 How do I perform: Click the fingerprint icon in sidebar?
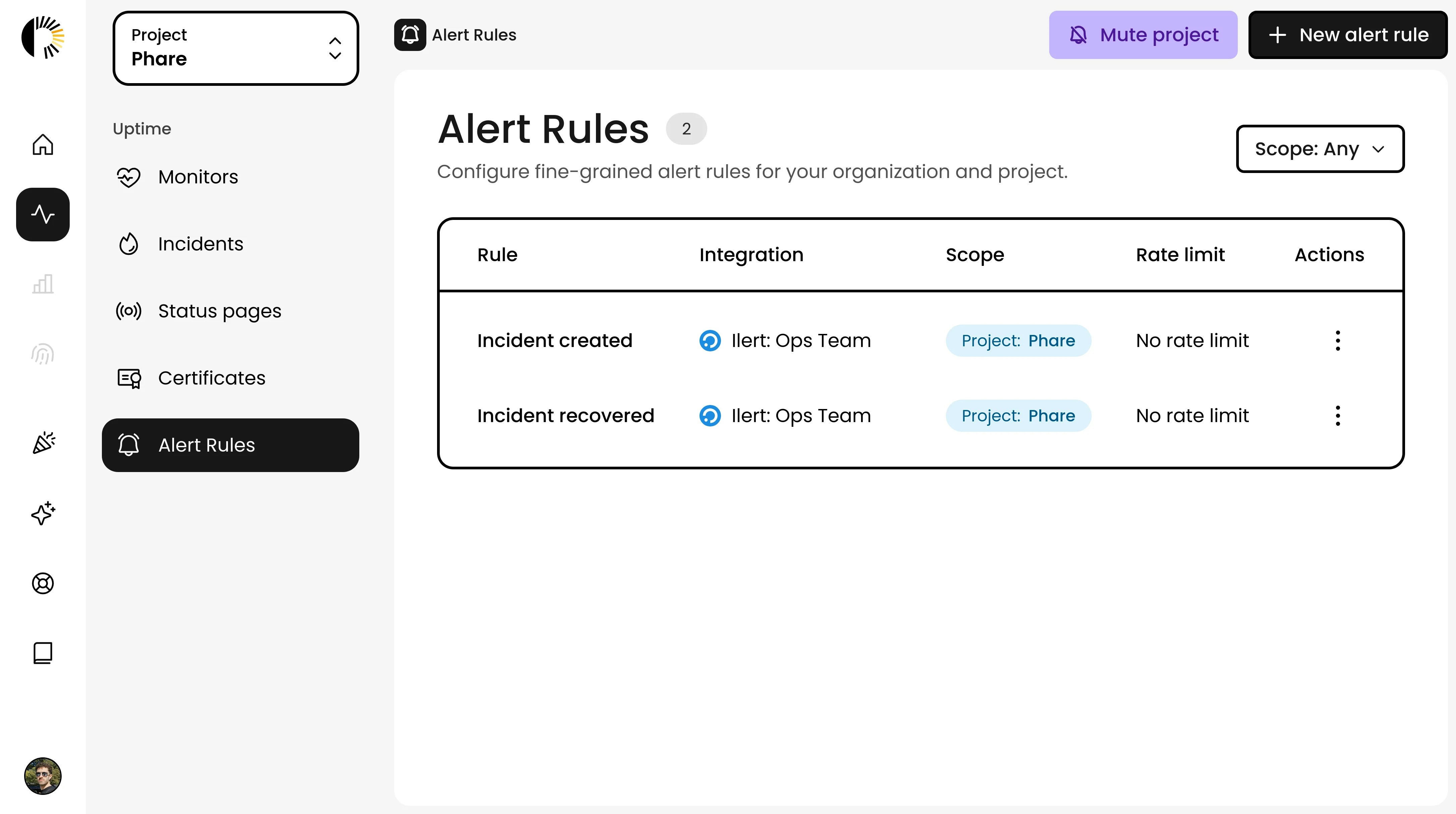coord(43,354)
